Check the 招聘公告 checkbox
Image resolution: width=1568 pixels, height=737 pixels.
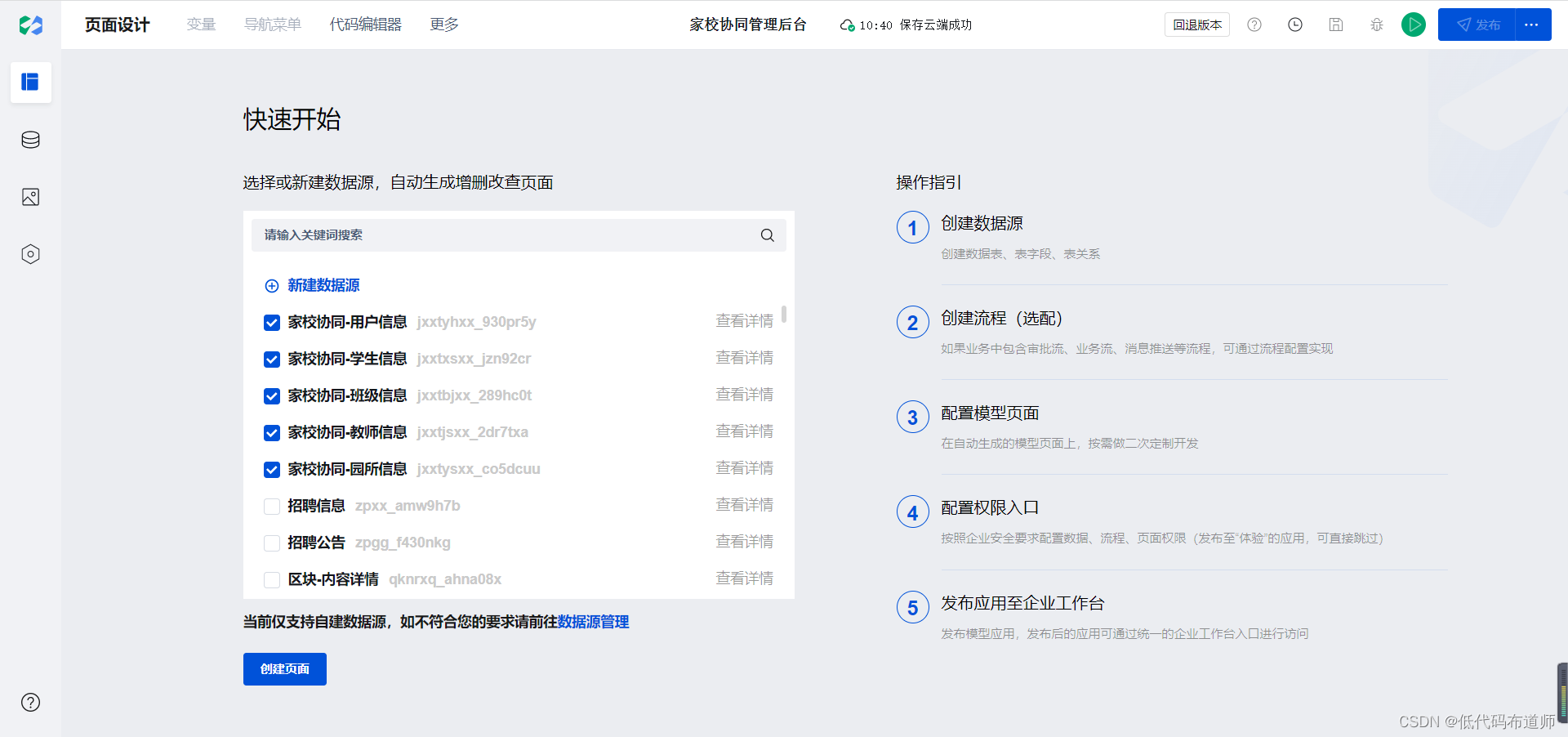pos(272,543)
